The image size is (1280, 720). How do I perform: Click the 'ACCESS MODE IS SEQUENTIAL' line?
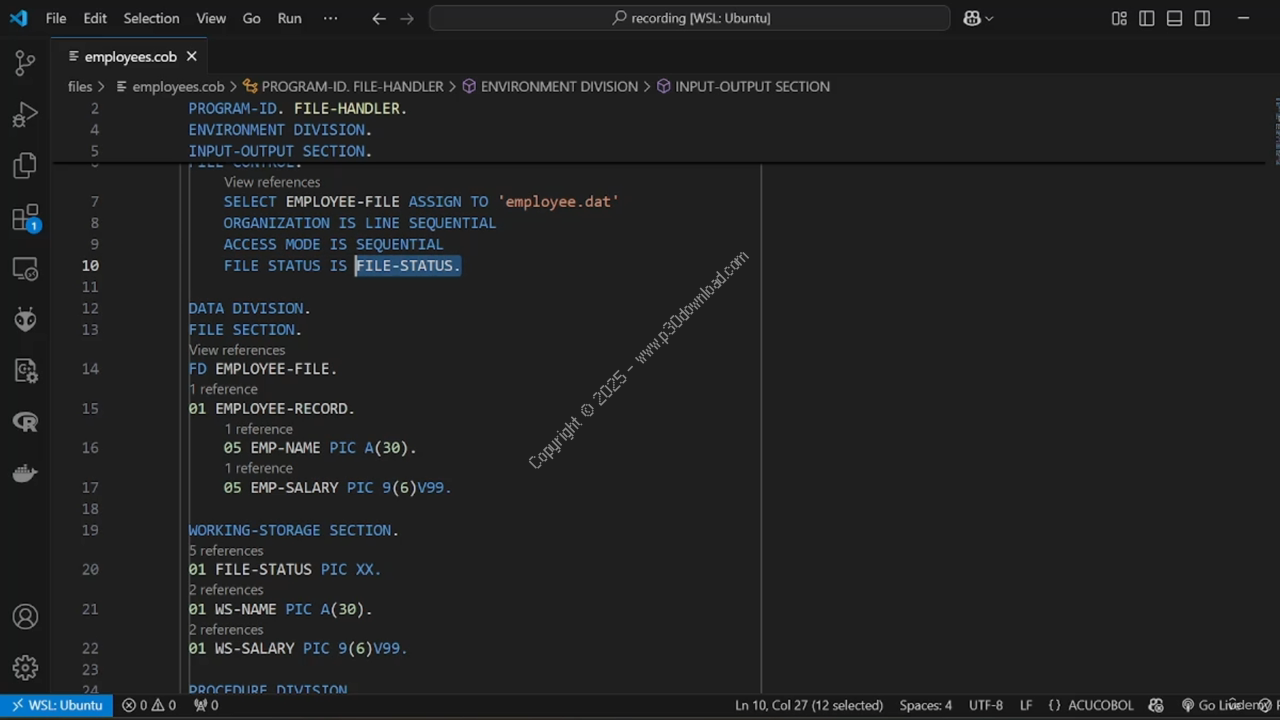[x=334, y=244]
